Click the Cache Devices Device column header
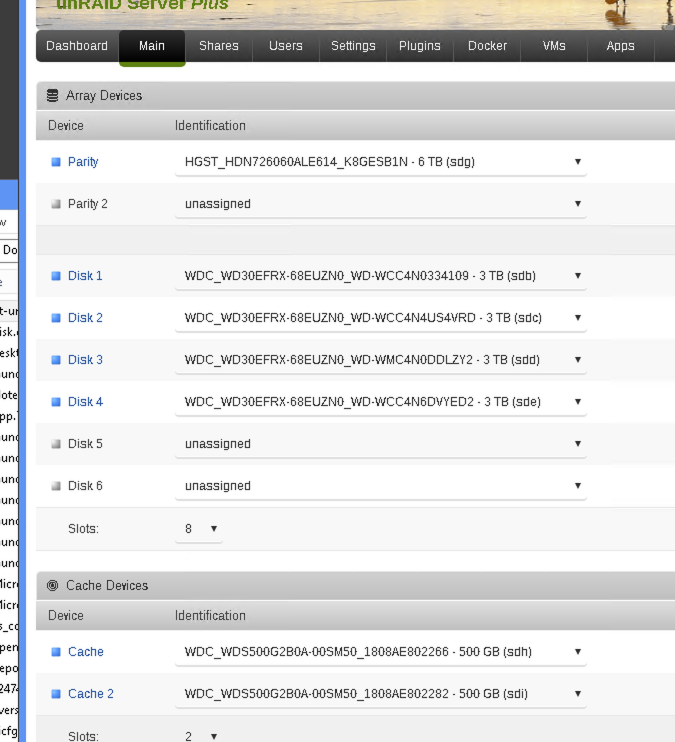 click(x=66, y=616)
